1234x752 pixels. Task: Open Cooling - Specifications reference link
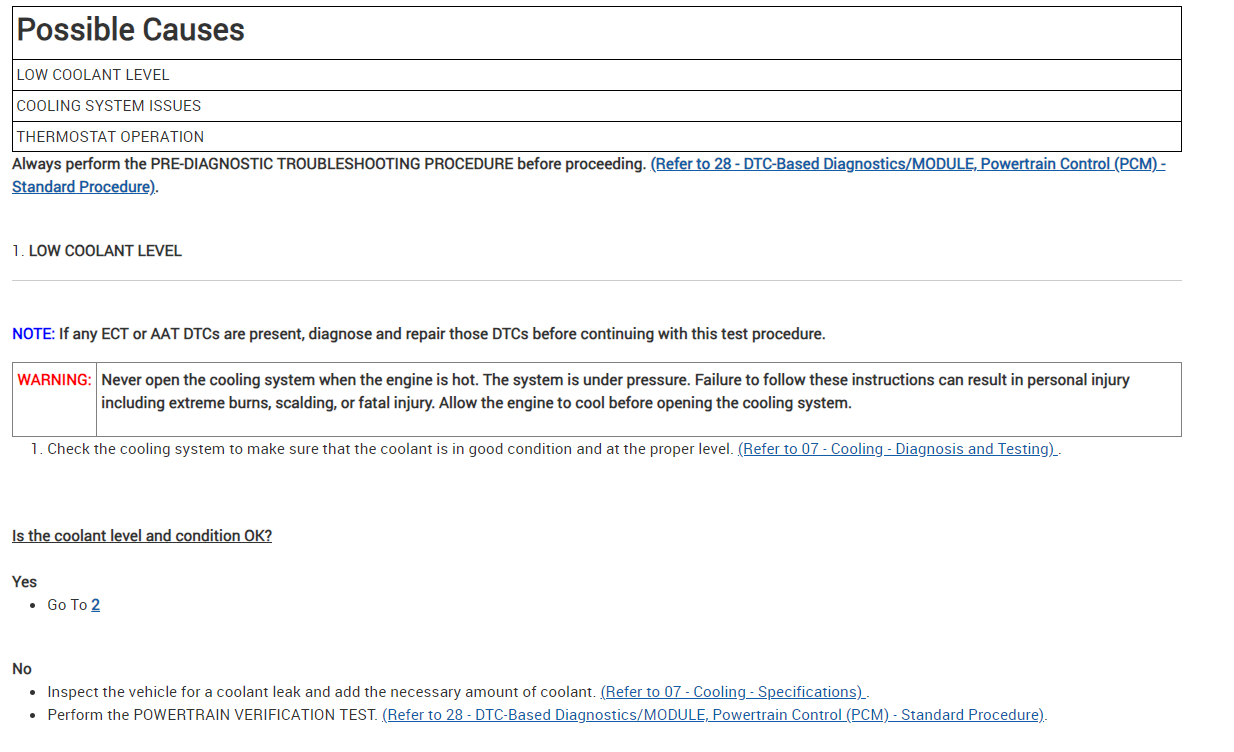(x=733, y=692)
